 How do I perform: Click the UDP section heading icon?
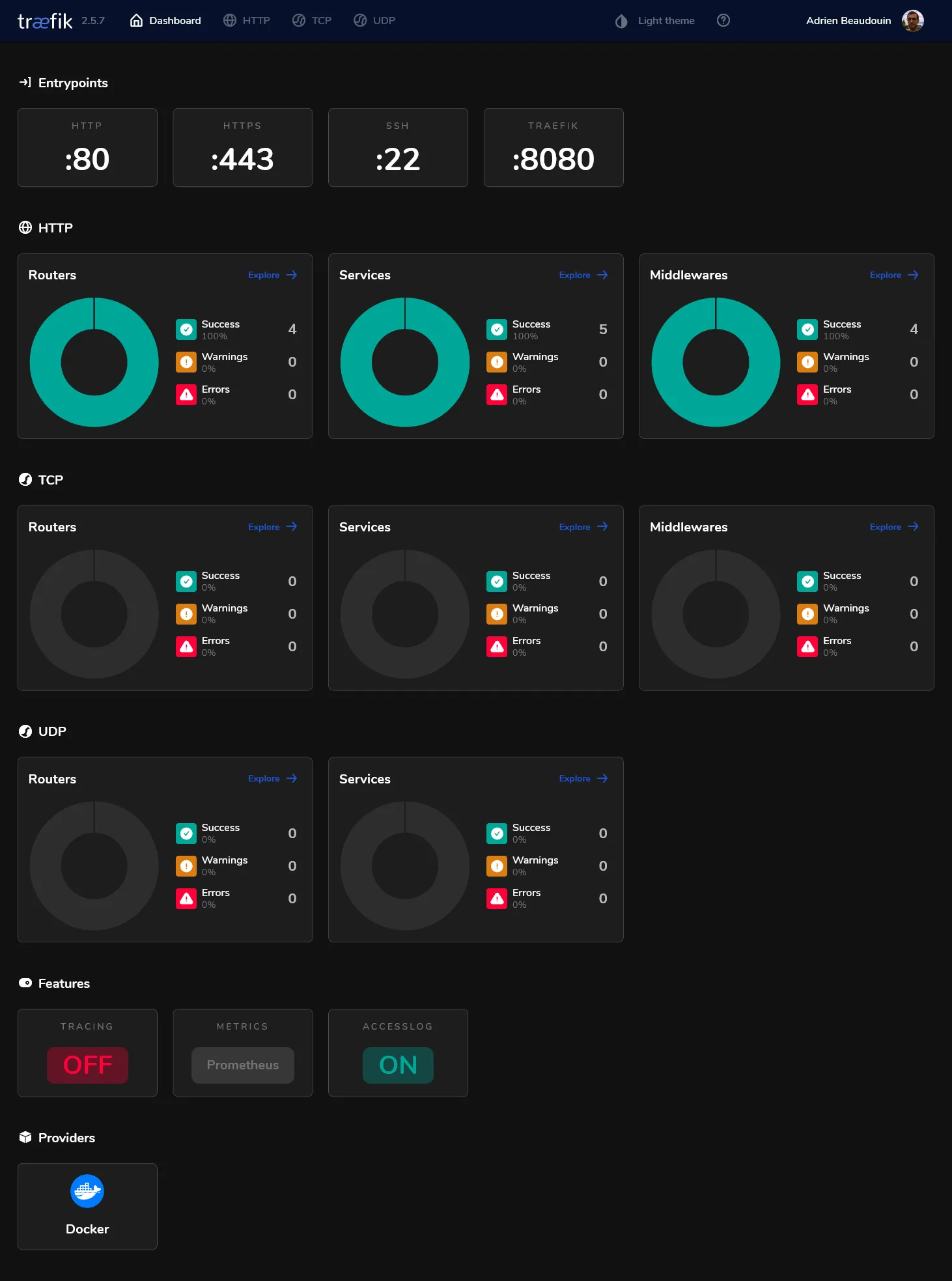25,731
